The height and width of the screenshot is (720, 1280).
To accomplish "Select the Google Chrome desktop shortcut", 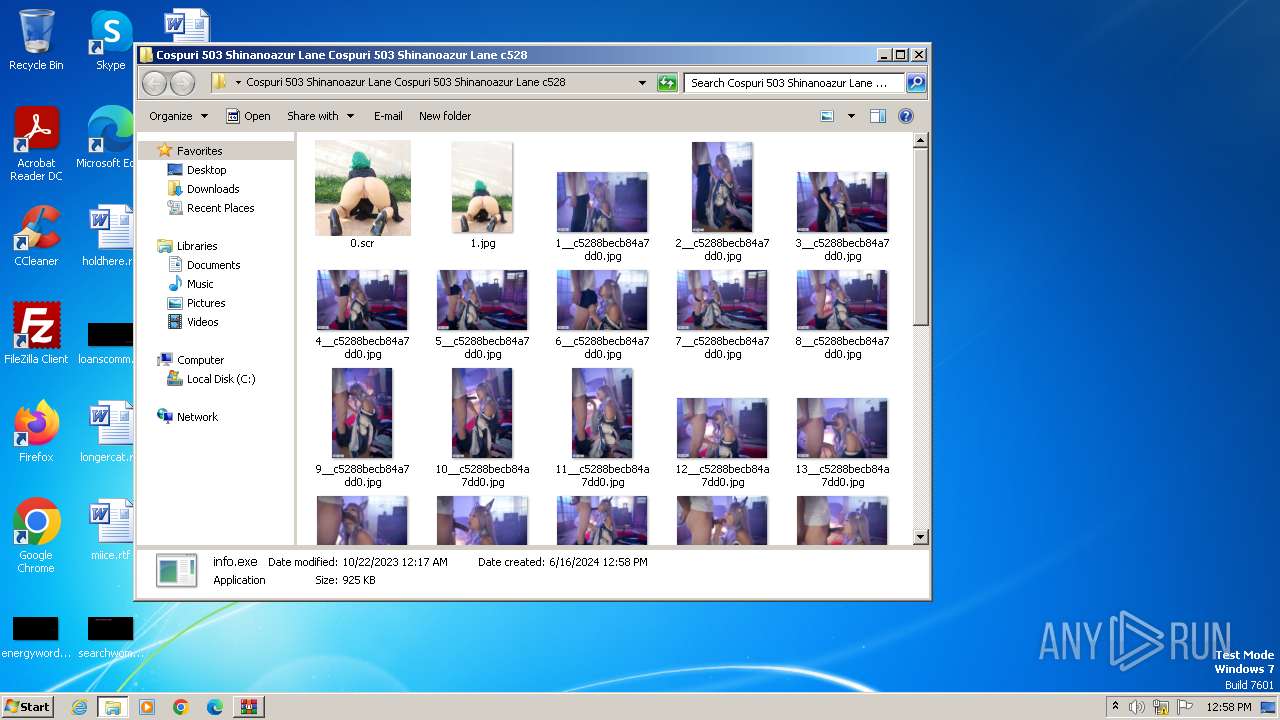I will pos(36,536).
